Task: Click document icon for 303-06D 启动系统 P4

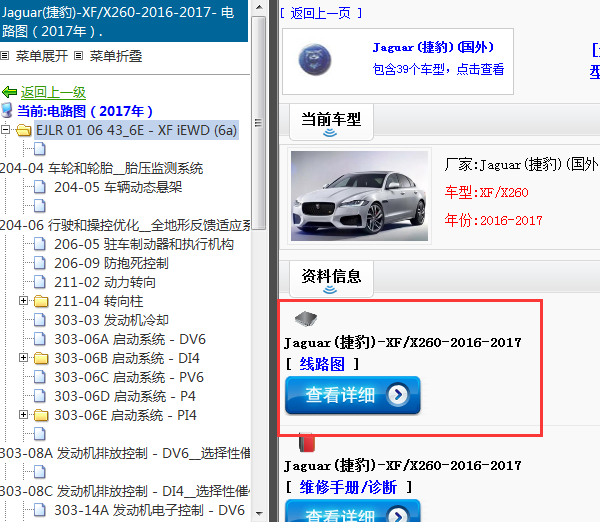Action: click(40, 396)
